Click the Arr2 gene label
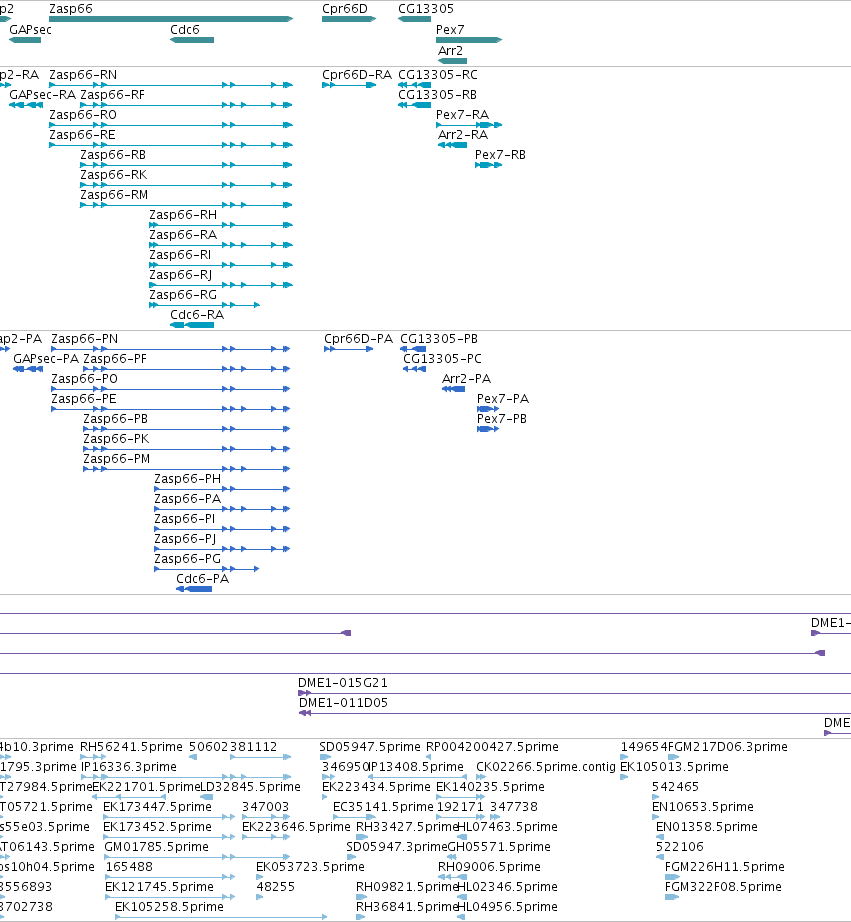The width and height of the screenshot is (851, 922). pos(450,51)
